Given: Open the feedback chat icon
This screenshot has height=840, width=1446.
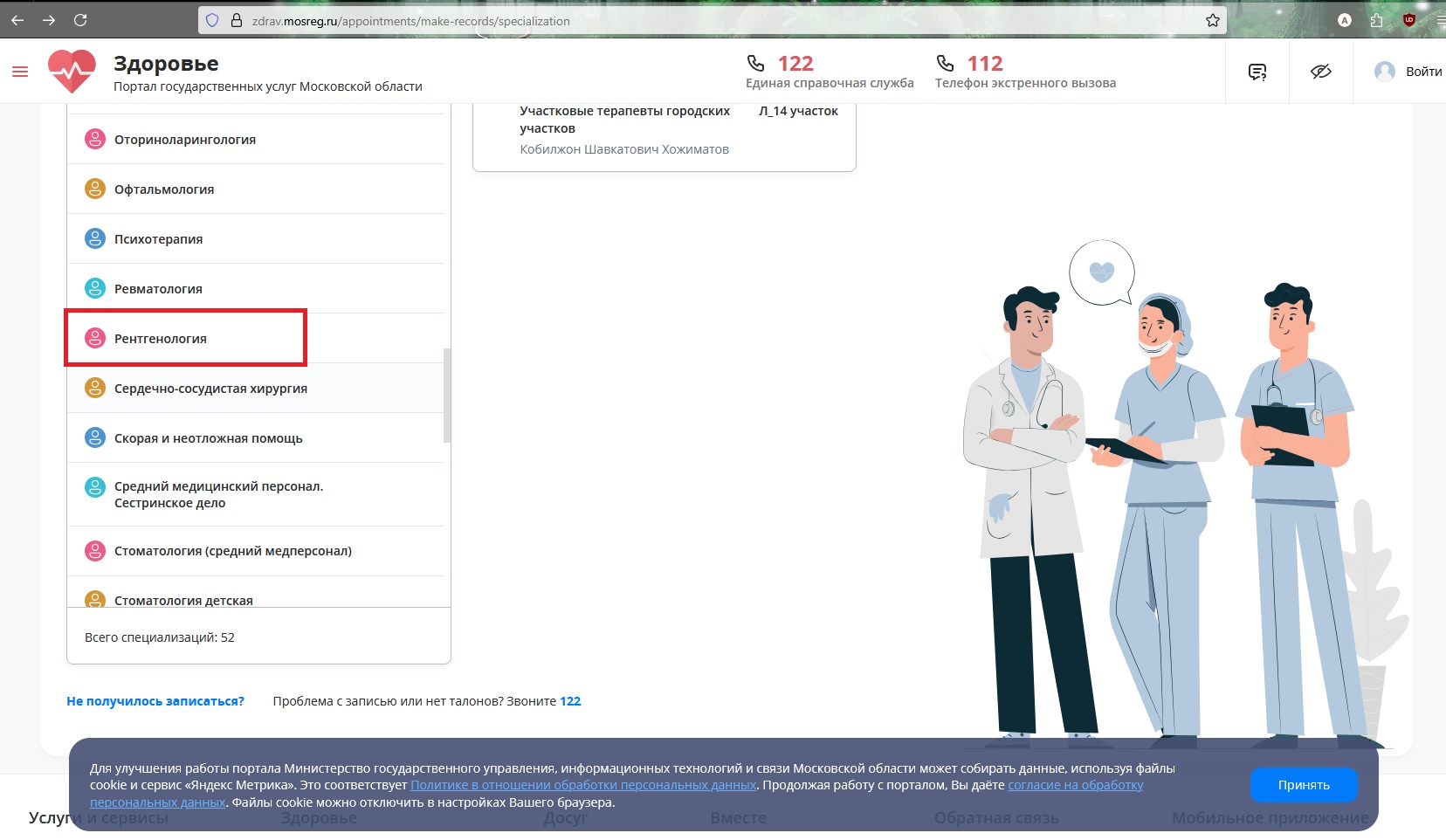Looking at the screenshot, I should (x=1257, y=72).
